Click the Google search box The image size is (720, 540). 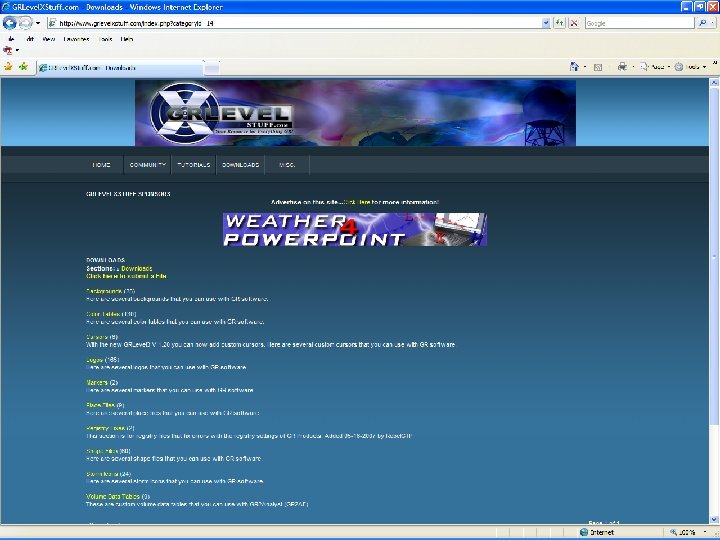click(x=639, y=23)
